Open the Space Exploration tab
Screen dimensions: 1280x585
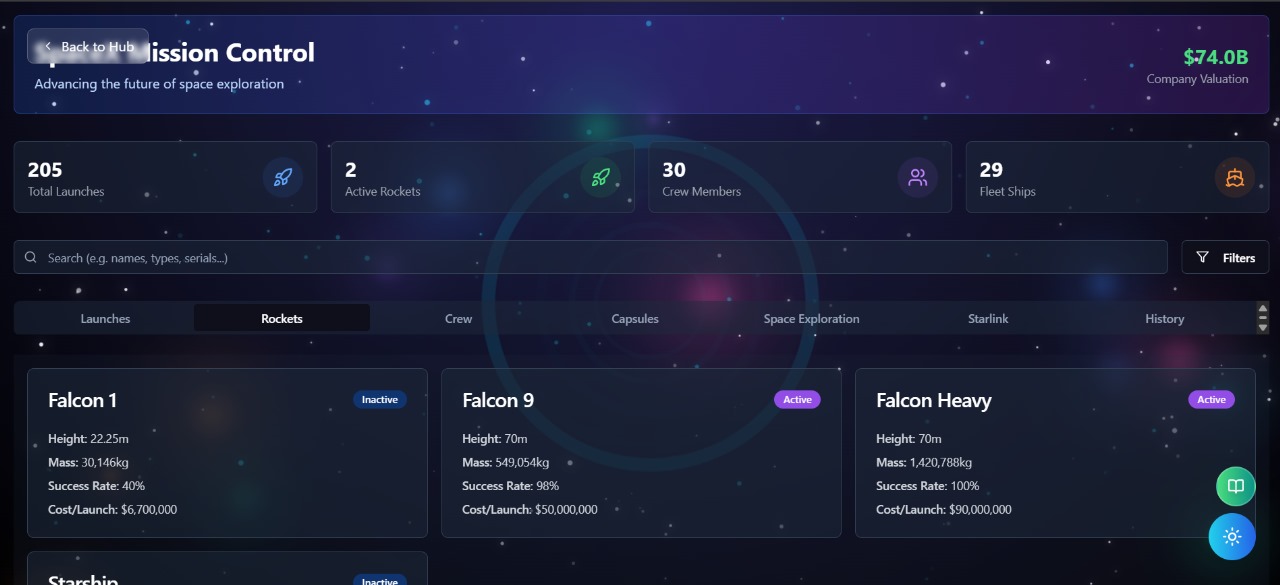click(x=811, y=318)
